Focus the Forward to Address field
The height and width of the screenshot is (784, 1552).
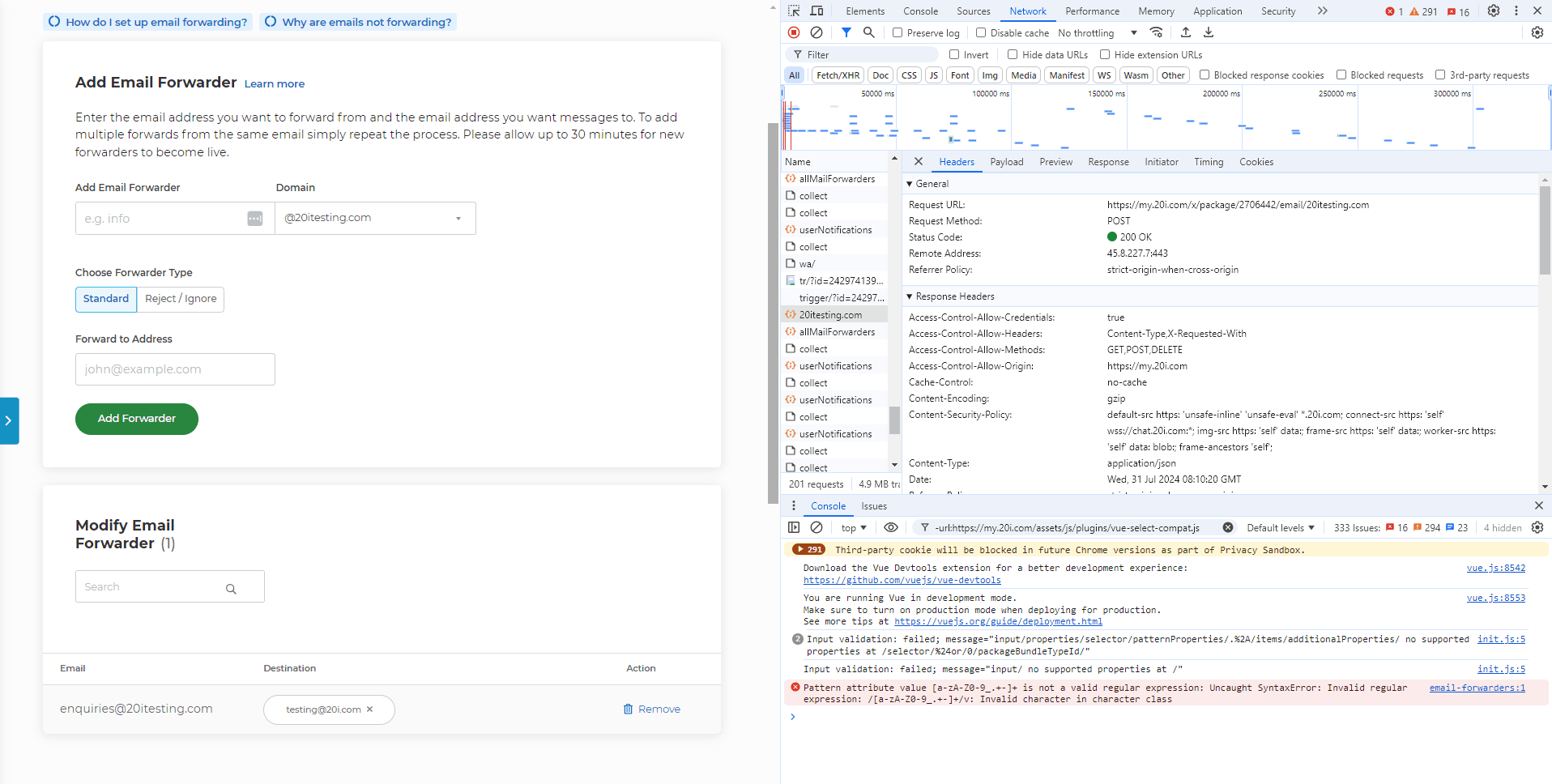click(175, 369)
